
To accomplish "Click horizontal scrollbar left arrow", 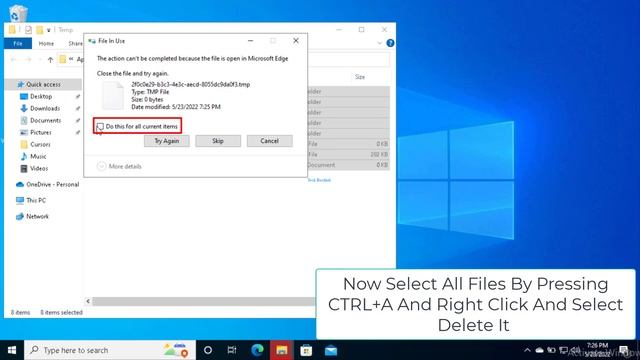I will pos(88,301).
